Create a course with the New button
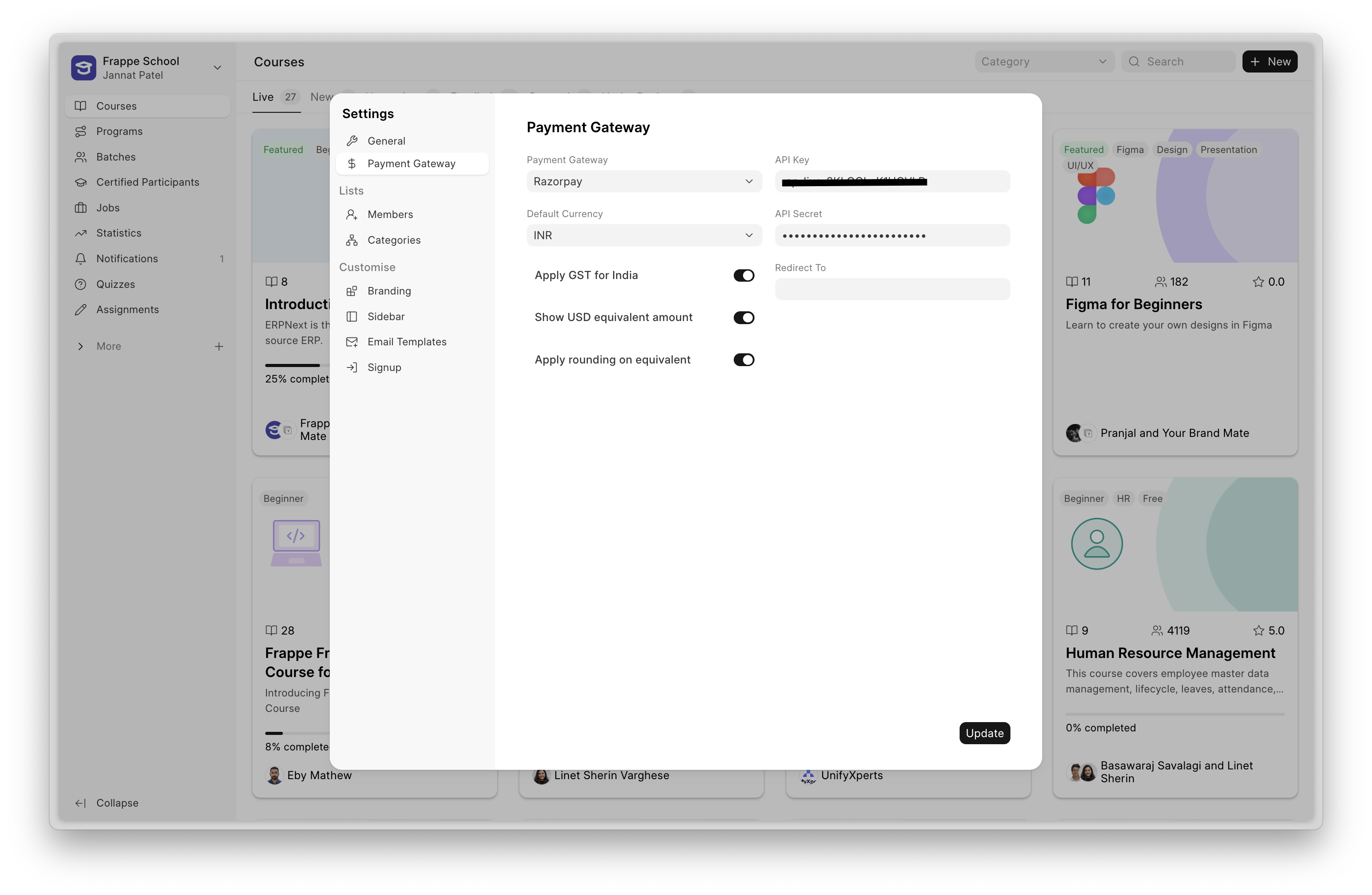Screen dimensions: 1372x895 coord(1269,61)
